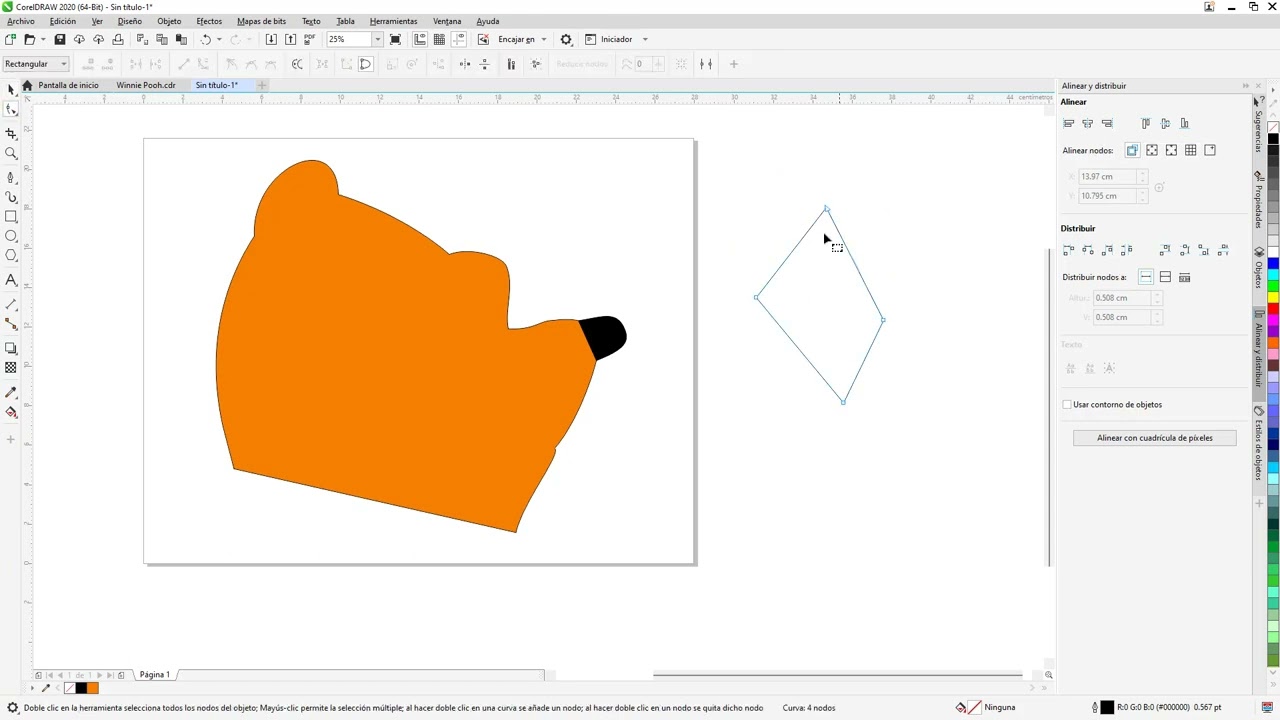Select the Color Eyedropper tool
The width and height of the screenshot is (1280, 720).
coord(11,392)
